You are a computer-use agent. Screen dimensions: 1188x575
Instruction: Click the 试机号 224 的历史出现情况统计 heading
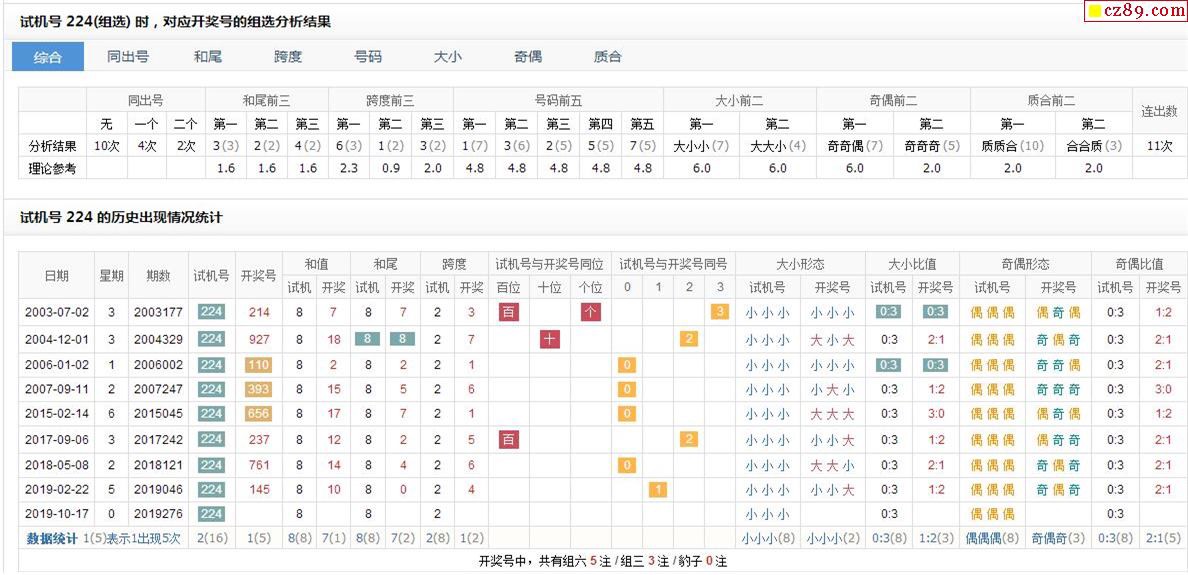coord(121,218)
